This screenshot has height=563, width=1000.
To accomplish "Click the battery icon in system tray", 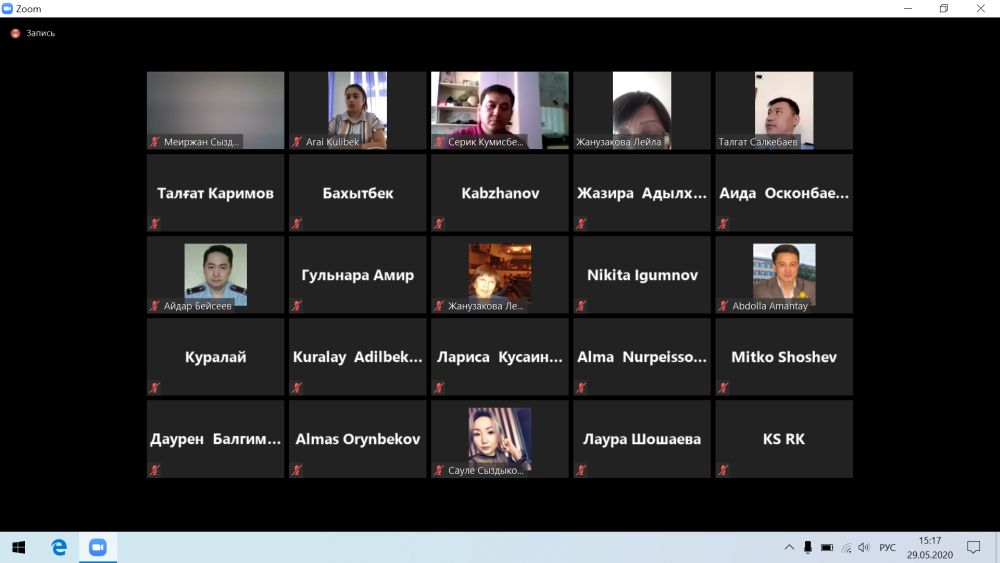I will coord(827,547).
